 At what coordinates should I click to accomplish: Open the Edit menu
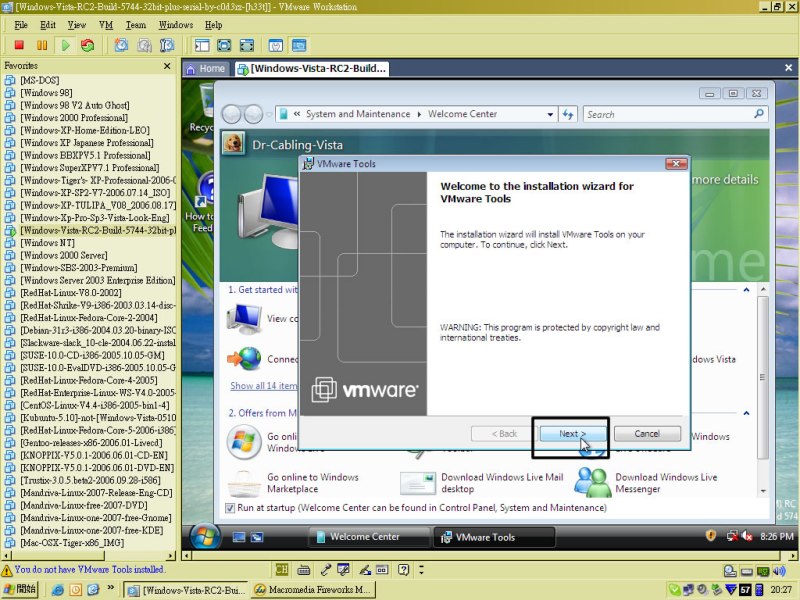(47, 25)
